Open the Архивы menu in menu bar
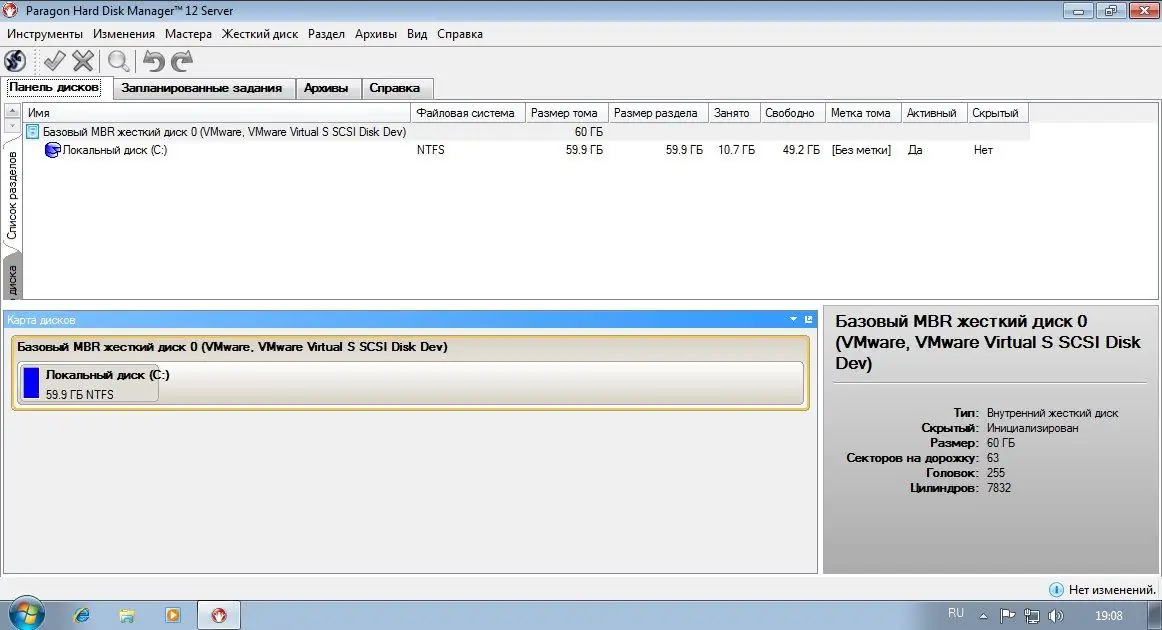Image resolution: width=1162 pixels, height=630 pixels. click(x=376, y=34)
